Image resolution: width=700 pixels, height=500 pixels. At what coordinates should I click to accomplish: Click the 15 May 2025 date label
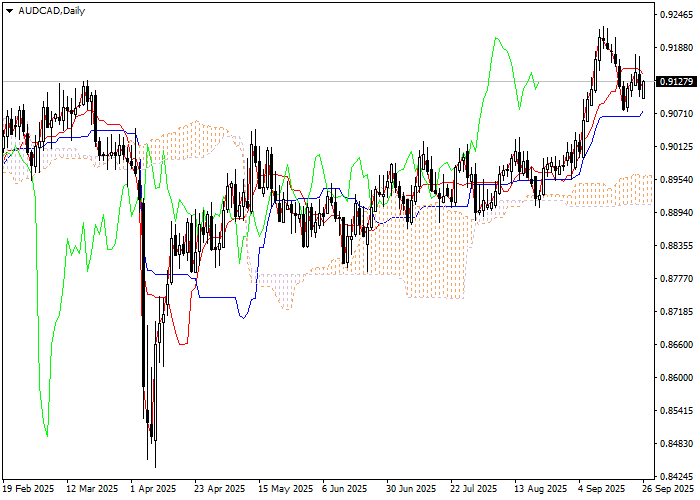coord(286,489)
